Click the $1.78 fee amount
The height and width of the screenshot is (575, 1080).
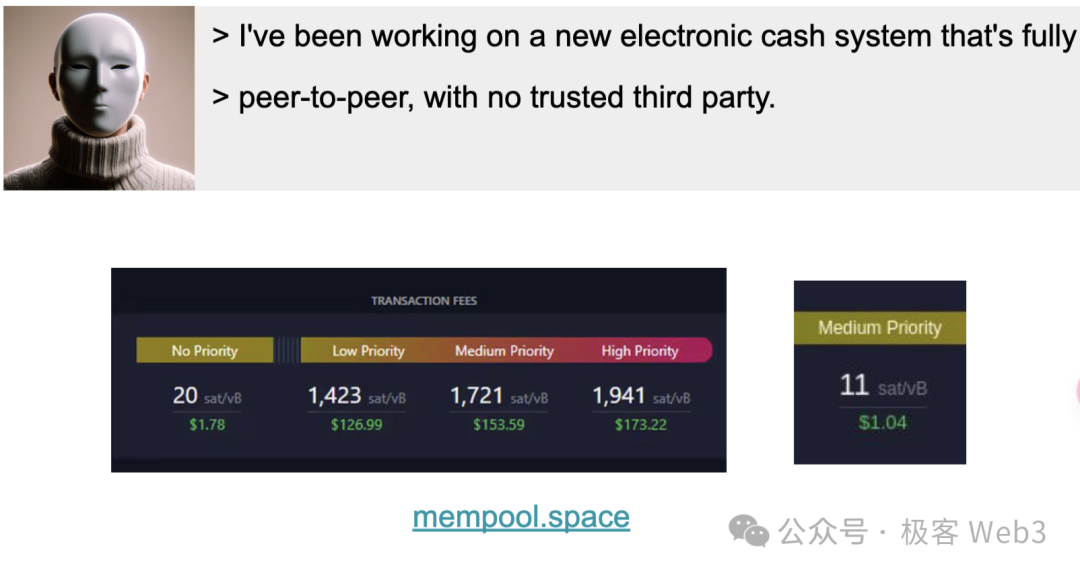click(207, 425)
